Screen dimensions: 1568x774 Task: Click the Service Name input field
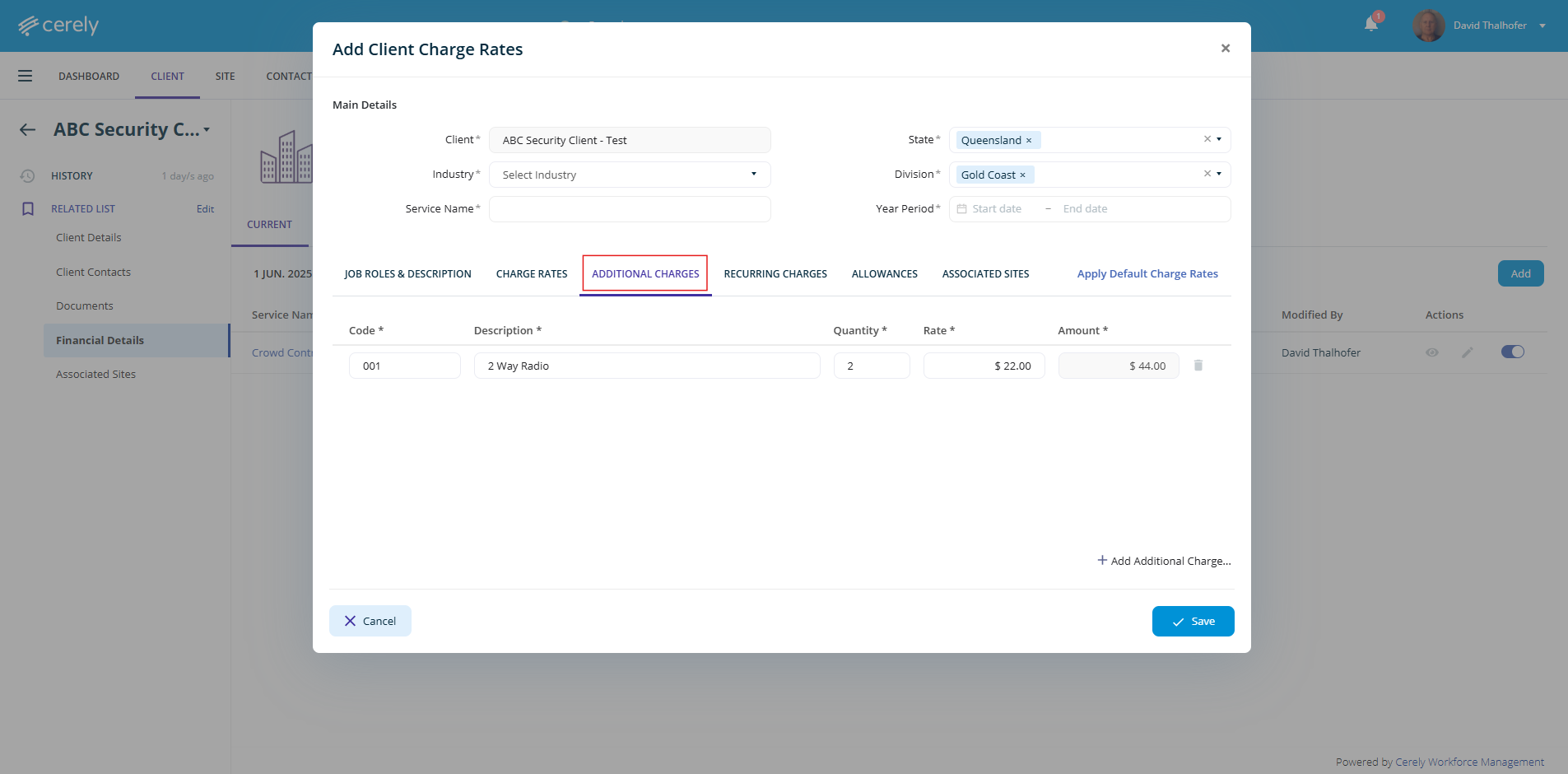(630, 209)
